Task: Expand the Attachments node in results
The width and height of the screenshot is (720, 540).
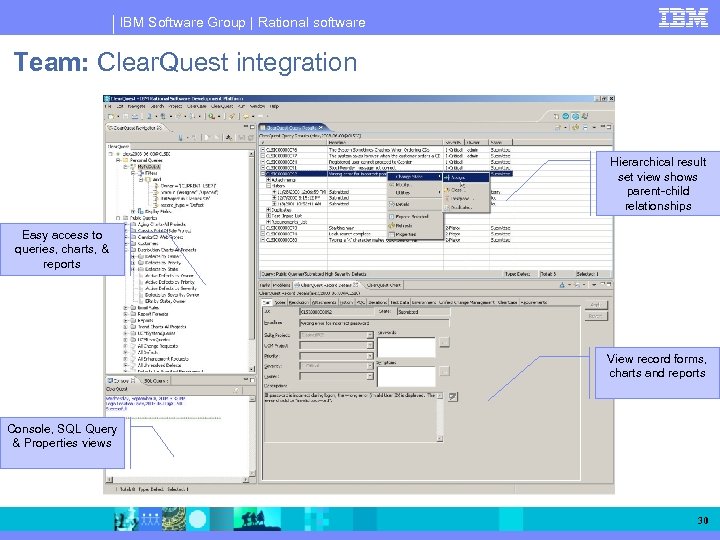Action: tap(269, 180)
